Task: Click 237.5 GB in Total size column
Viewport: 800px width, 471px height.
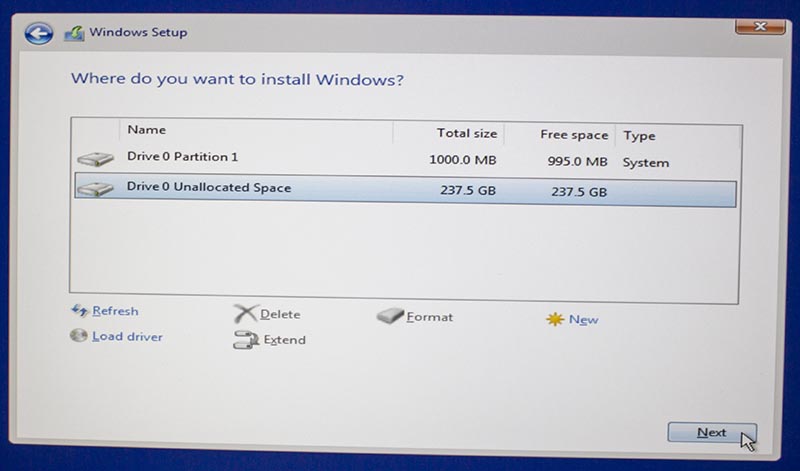Action: tap(468, 190)
